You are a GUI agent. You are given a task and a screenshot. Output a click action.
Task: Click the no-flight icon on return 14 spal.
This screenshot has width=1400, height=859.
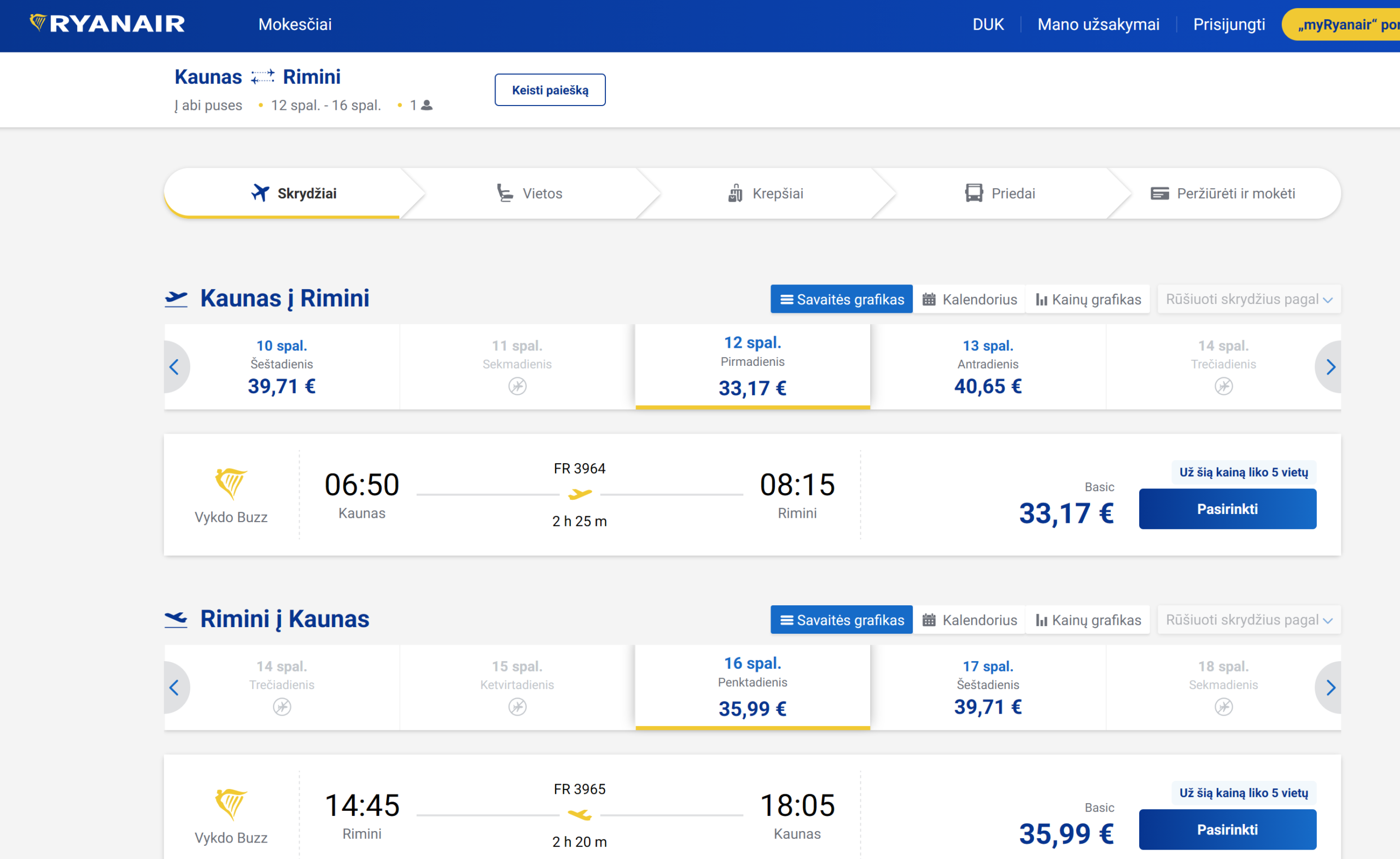pos(282,707)
